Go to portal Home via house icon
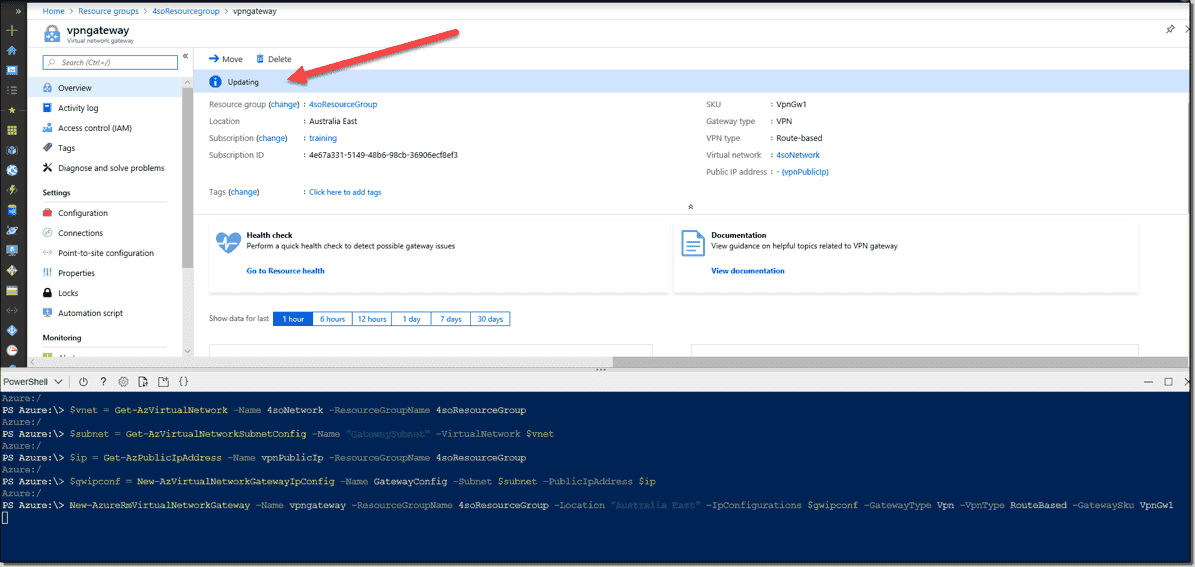This screenshot has height=567, width=1195. tap(11, 50)
